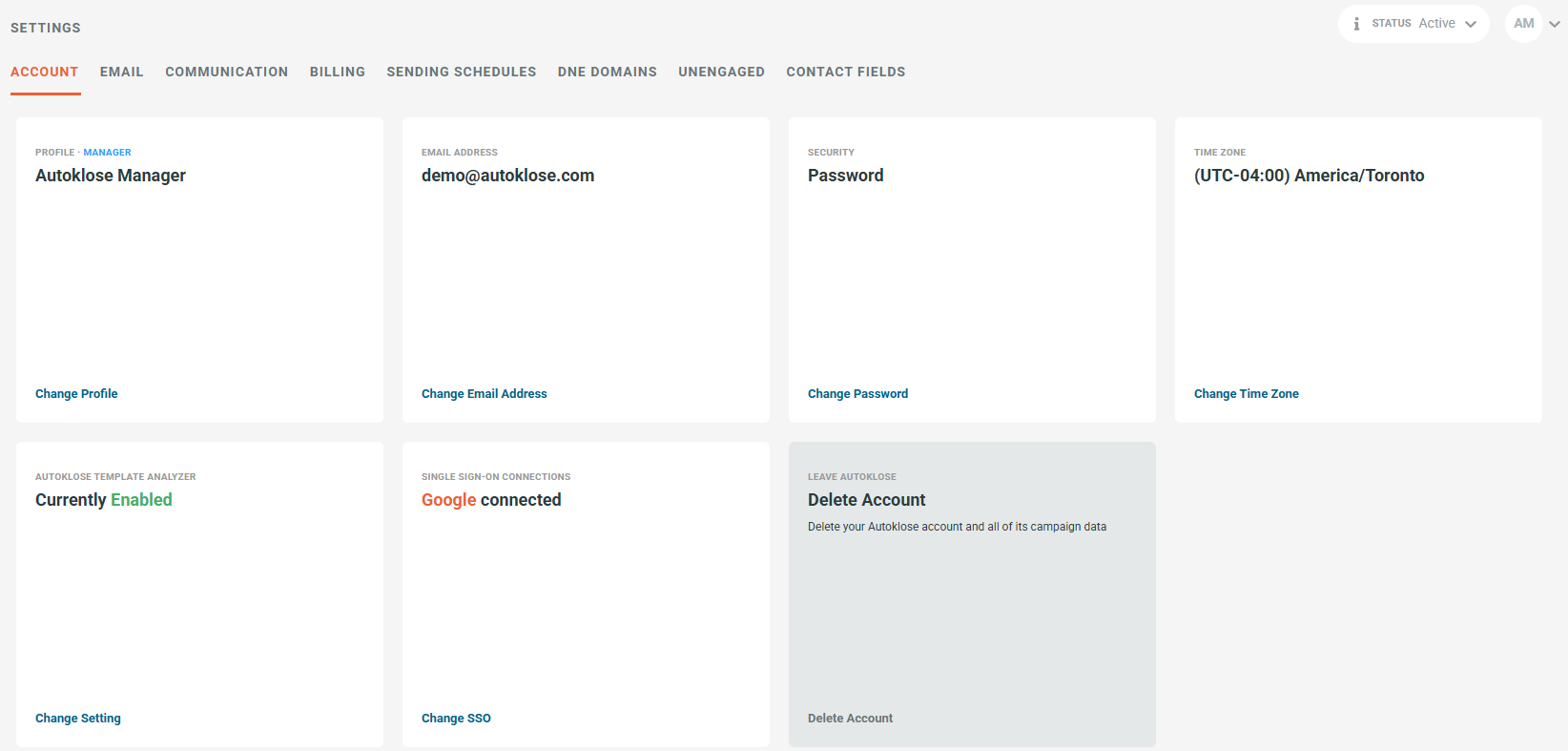Screen dimensions: 1568x751
Task: Select the Contact Fields tab
Action: [x=846, y=72]
